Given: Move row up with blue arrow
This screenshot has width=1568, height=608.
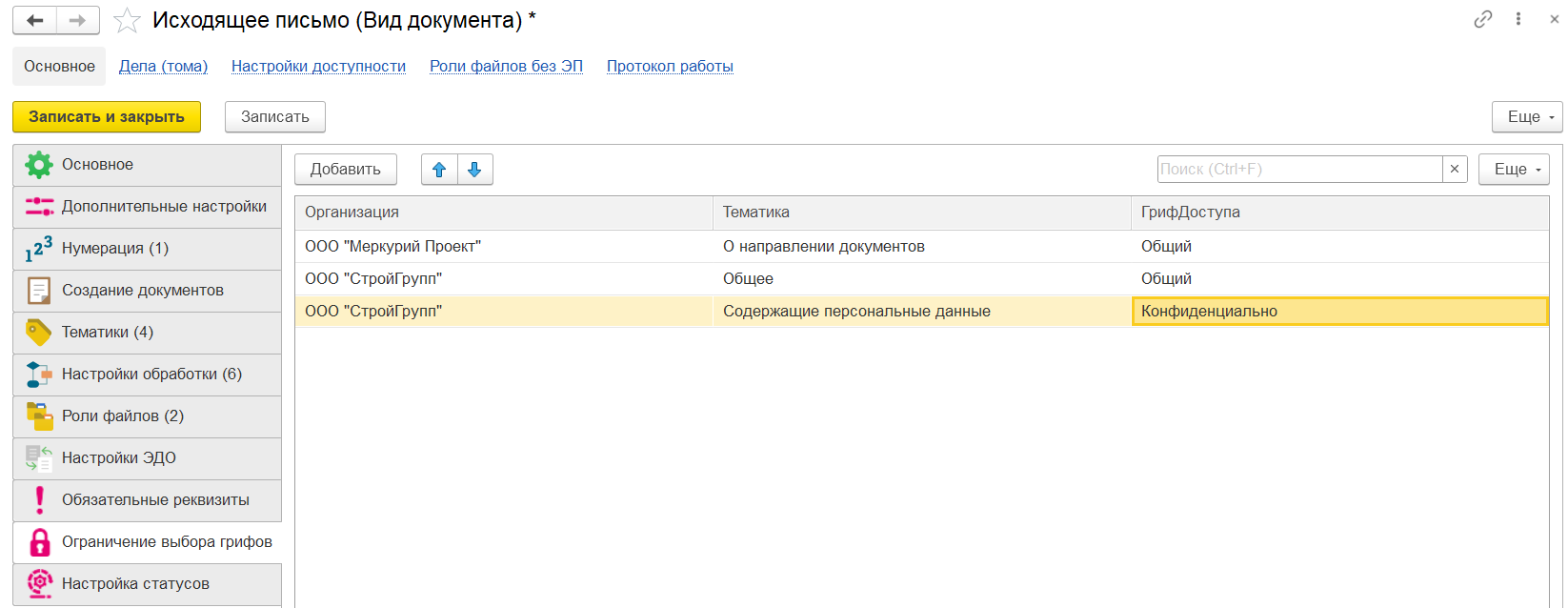Looking at the screenshot, I should coord(439,170).
